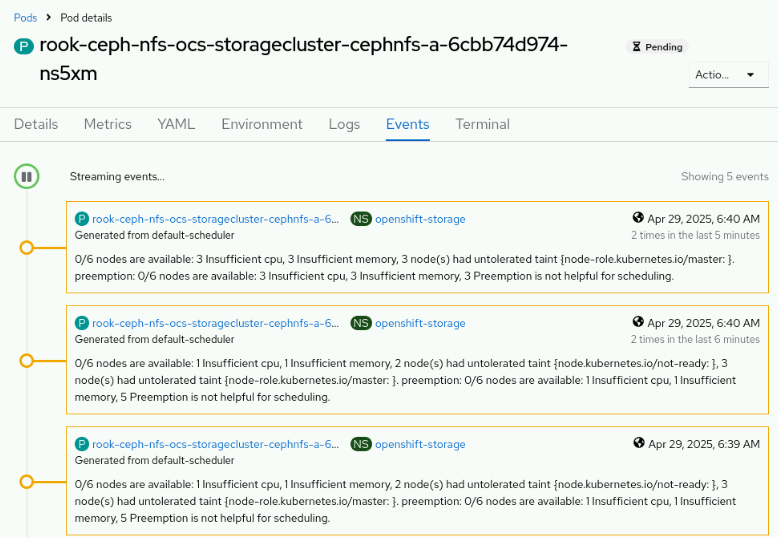The height and width of the screenshot is (538, 778).
Task: Click the Pods breadcrumb link
Action: click(x=25, y=18)
